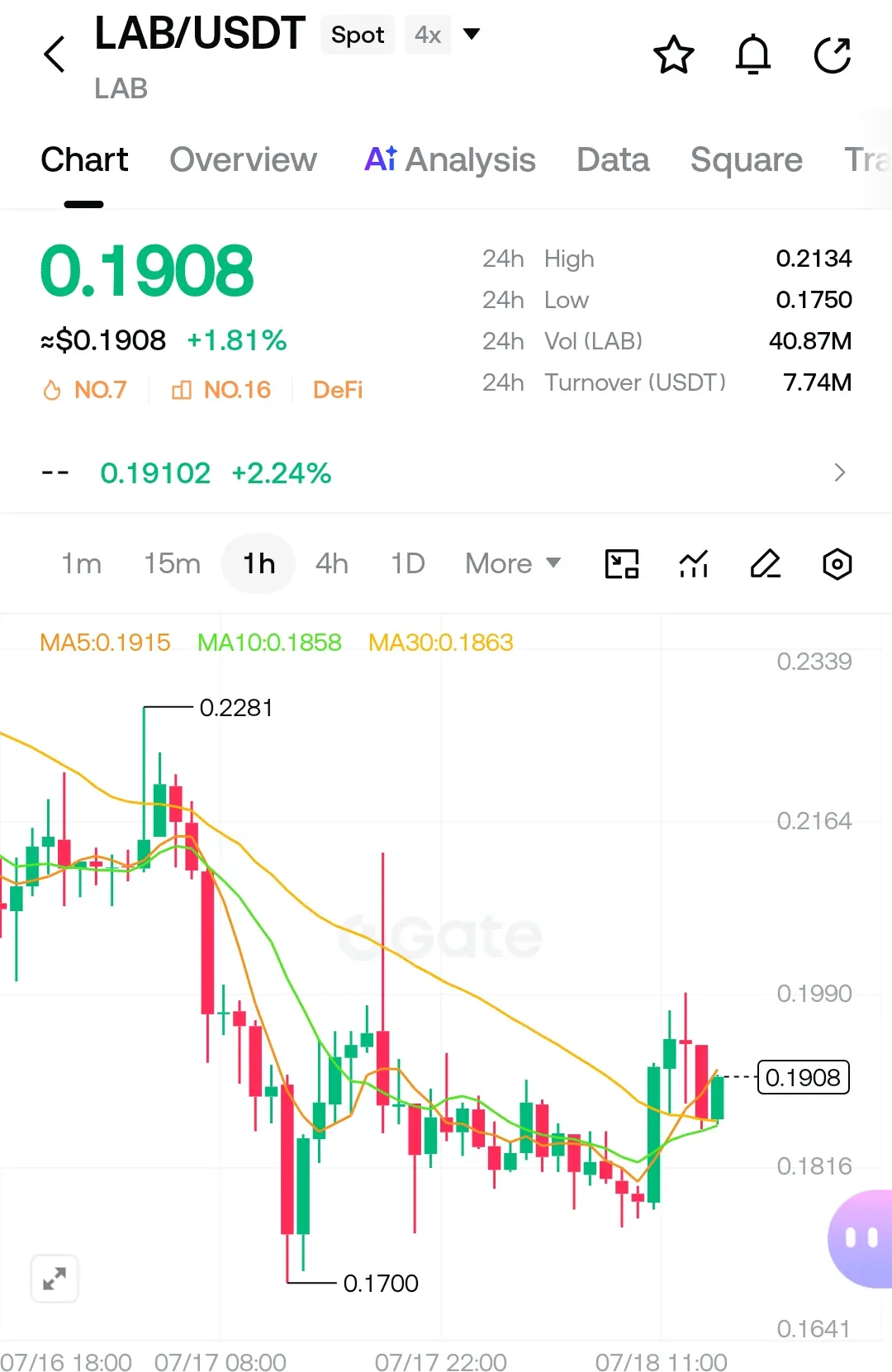This screenshot has width=892, height=1372.
Task: Tap the 4x leverage tag
Action: click(428, 35)
